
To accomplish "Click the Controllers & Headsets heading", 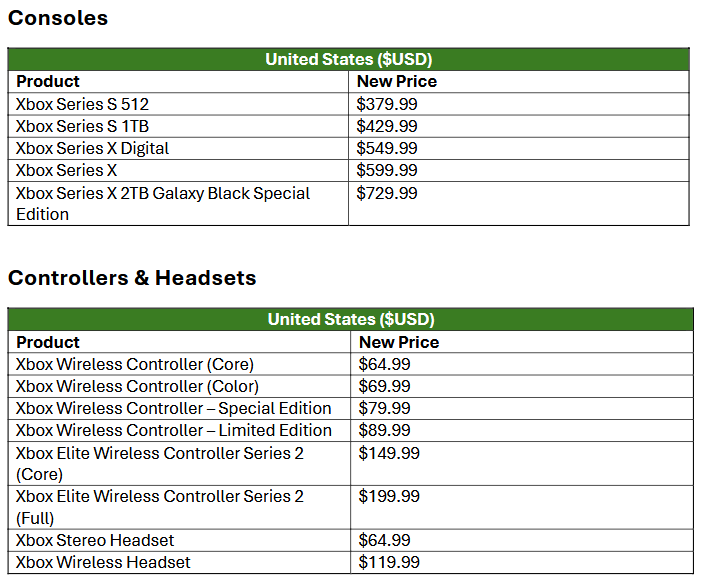I will [x=132, y=278].
